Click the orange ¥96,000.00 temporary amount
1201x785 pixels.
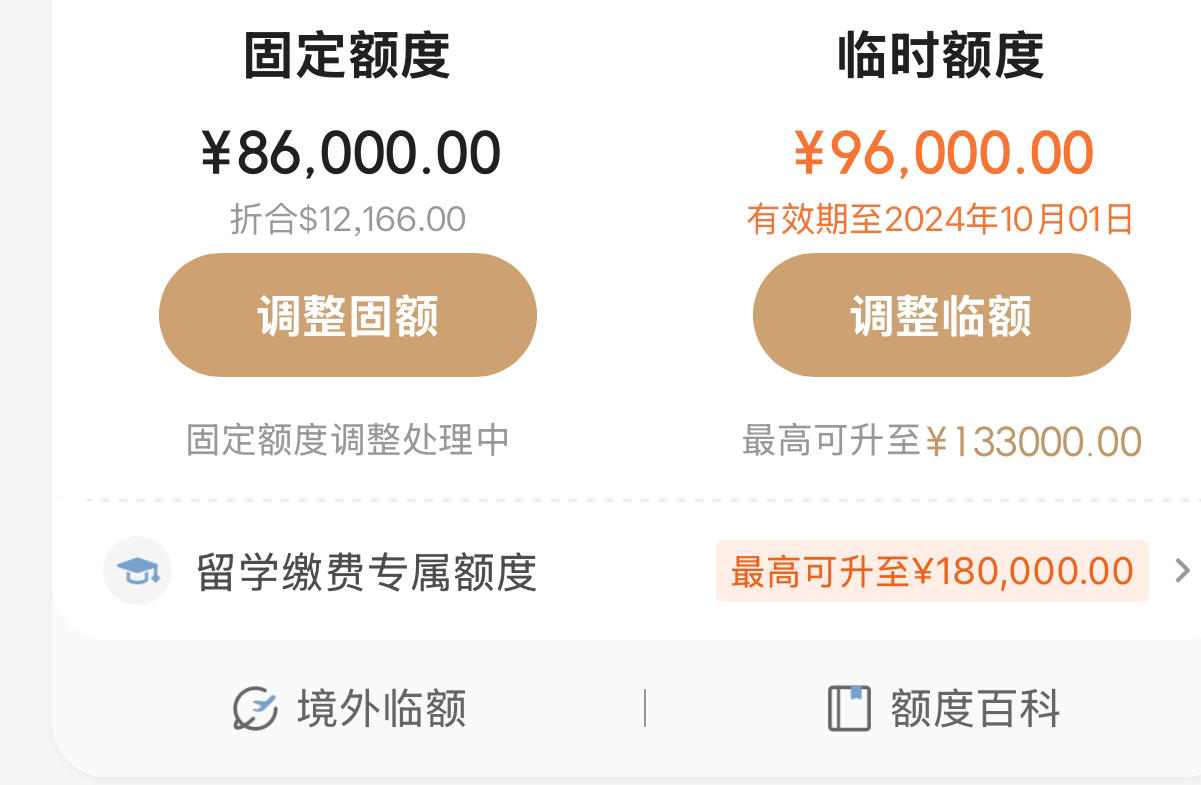point(943,153)
